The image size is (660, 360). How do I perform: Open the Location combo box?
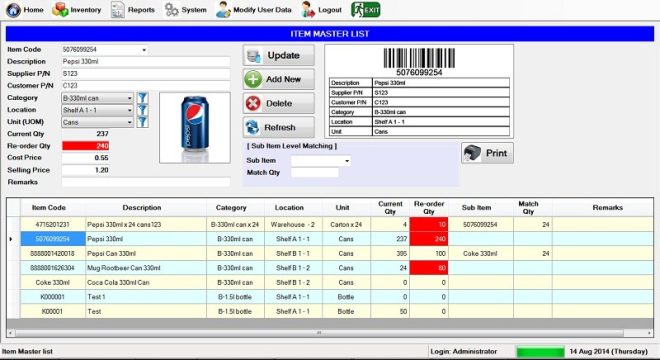[x=97, y=110]
